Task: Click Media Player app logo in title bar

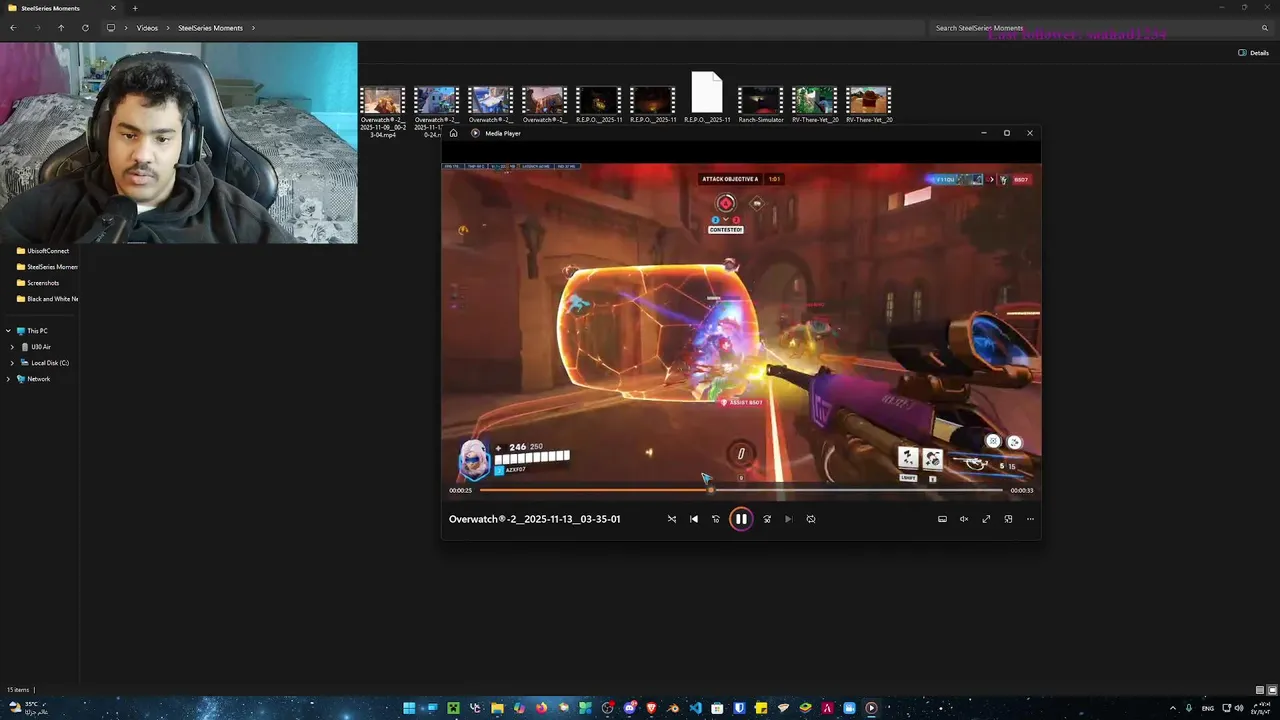Action: (x=475, y=133)
